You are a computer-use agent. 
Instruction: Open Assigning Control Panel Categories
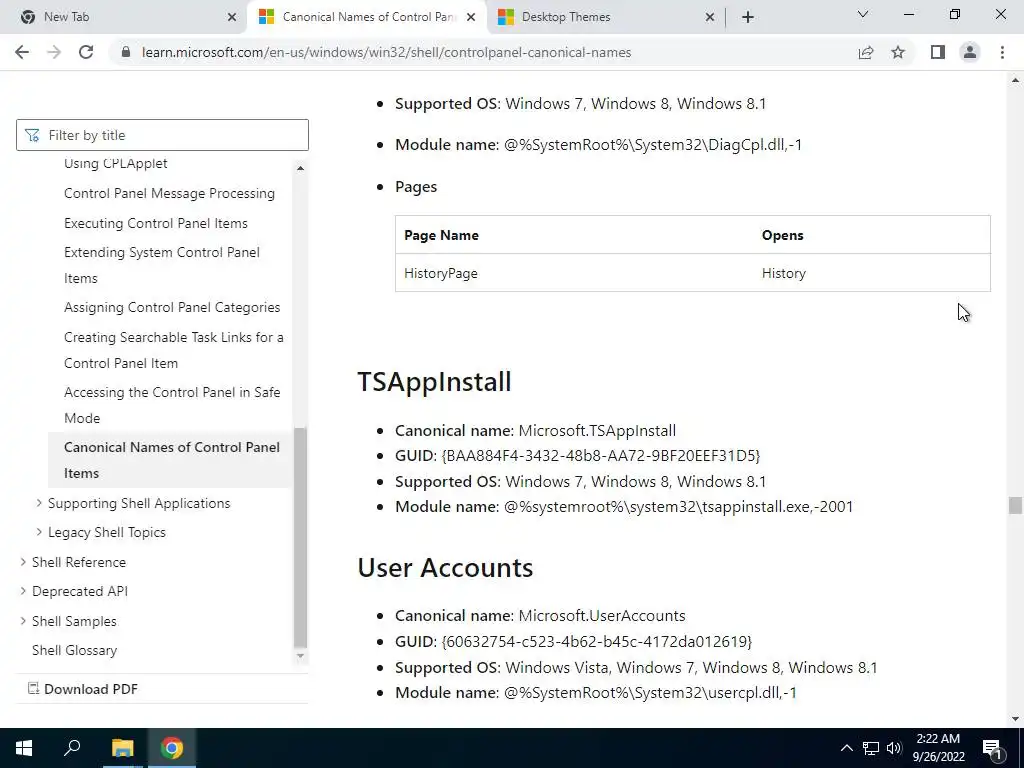[x=172, y=308]
